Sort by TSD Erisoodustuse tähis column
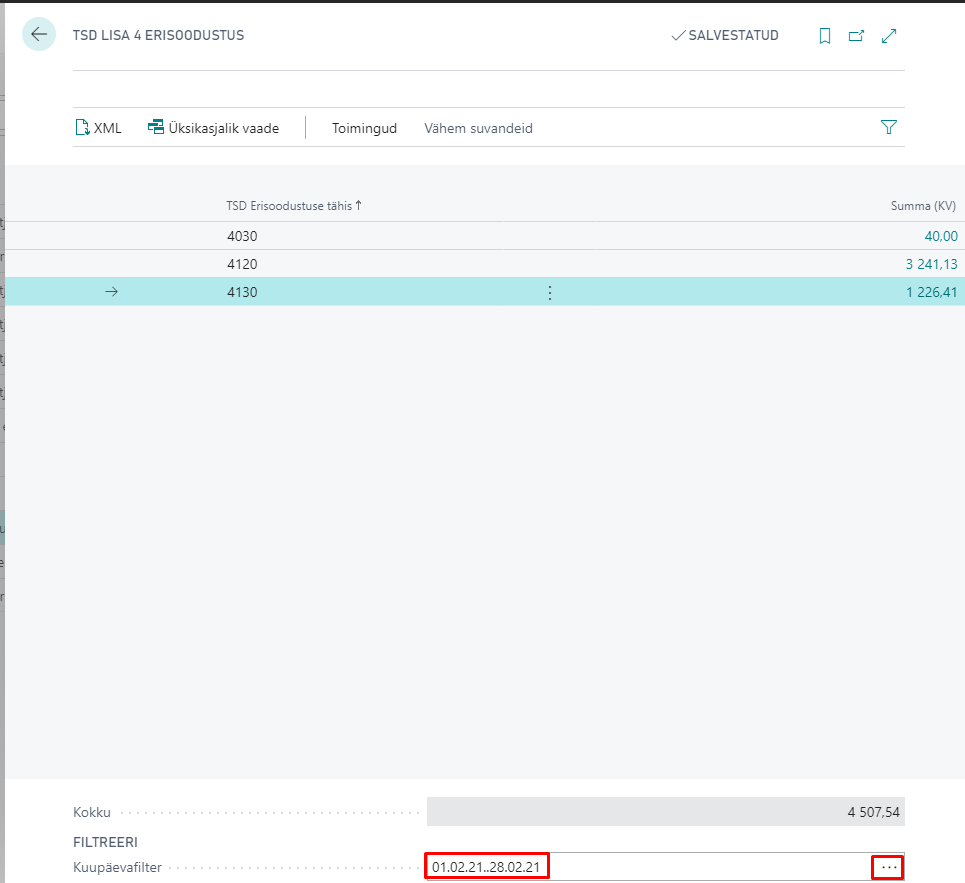The image size is (965, 883). click(x=293, y=206)
